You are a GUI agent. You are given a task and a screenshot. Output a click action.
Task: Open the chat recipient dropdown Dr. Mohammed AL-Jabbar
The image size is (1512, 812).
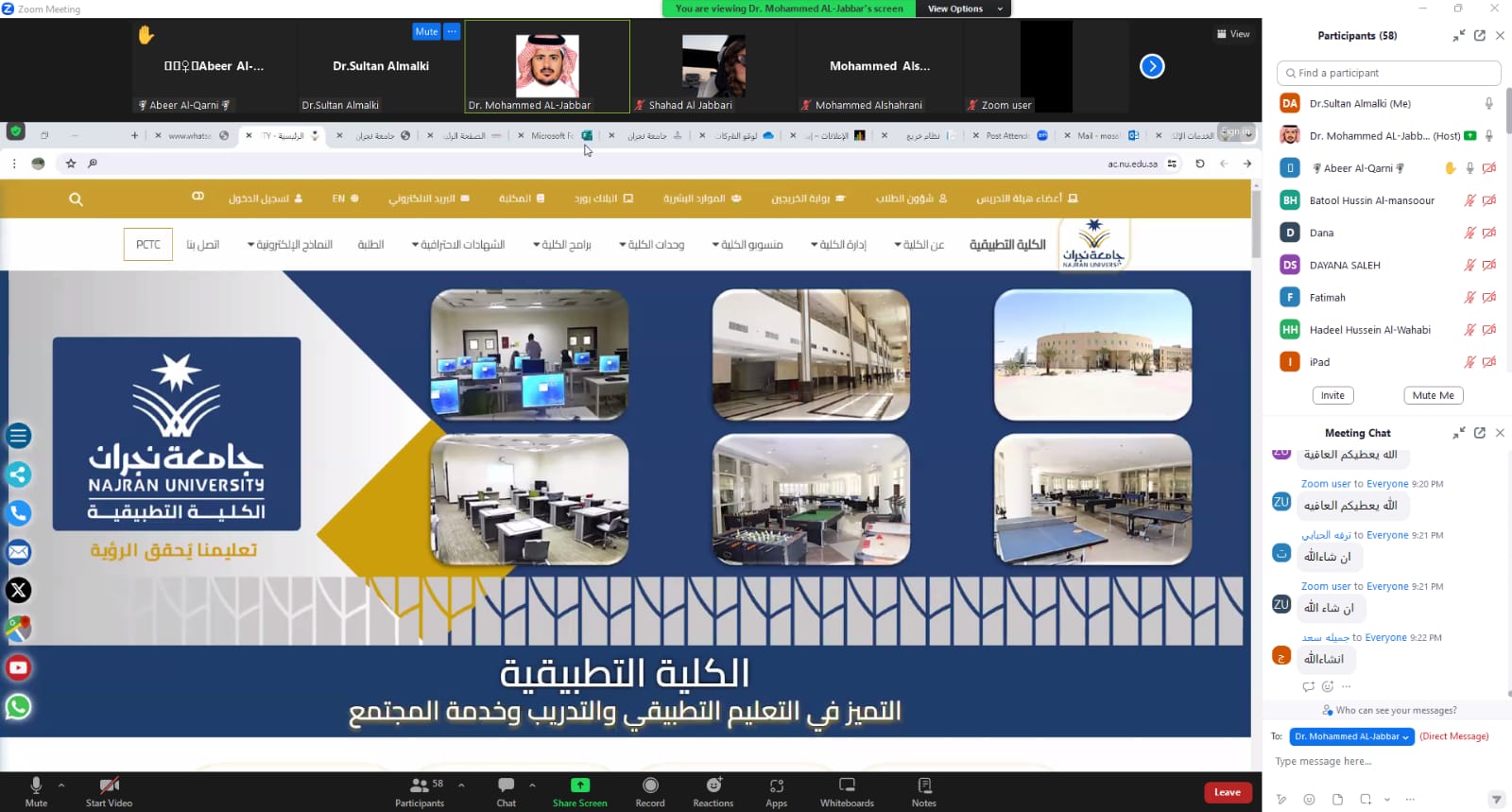point(1351,736)
